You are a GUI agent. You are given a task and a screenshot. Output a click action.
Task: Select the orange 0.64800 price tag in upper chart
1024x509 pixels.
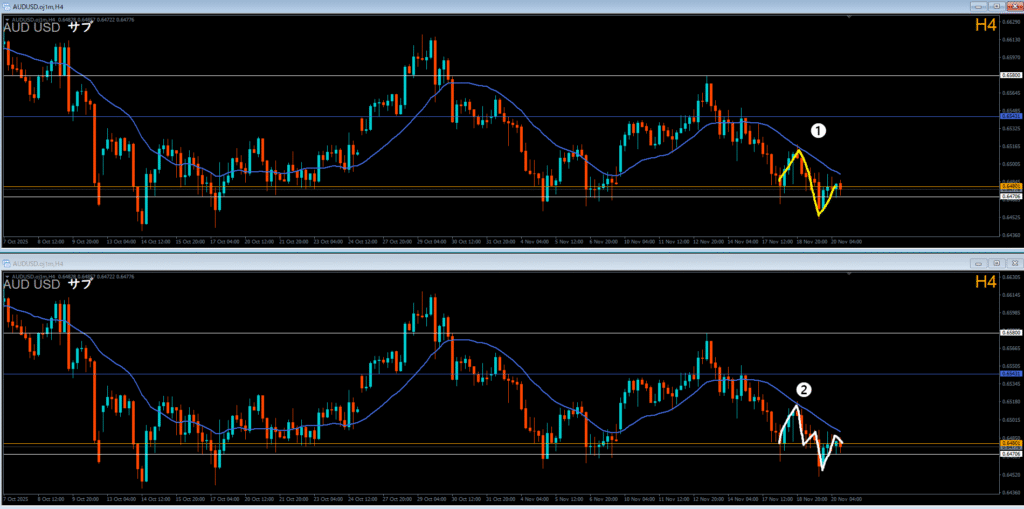coord(1010,187)
